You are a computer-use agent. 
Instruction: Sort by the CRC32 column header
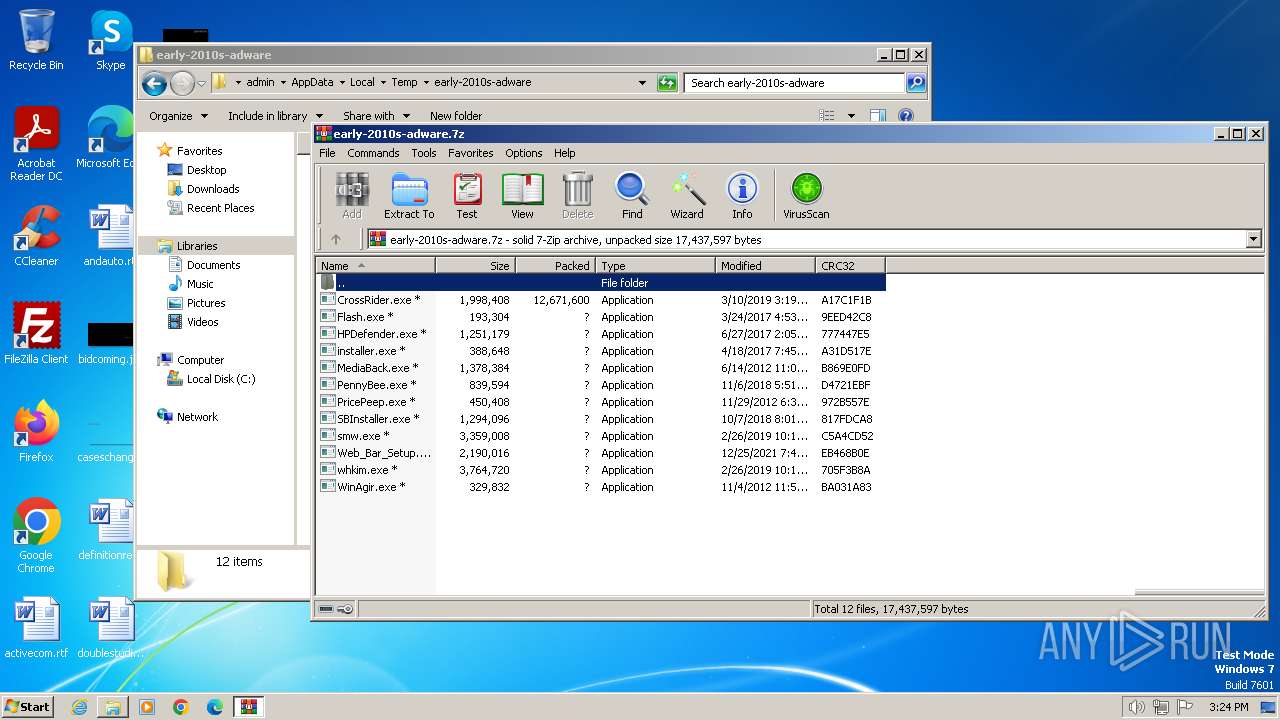point(851,266)
